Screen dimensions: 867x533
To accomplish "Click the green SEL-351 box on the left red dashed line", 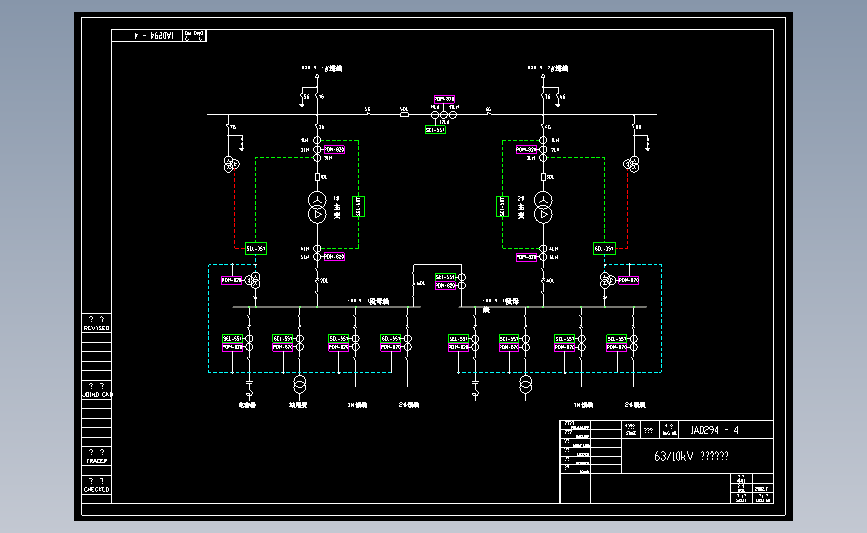I will 256,248.
